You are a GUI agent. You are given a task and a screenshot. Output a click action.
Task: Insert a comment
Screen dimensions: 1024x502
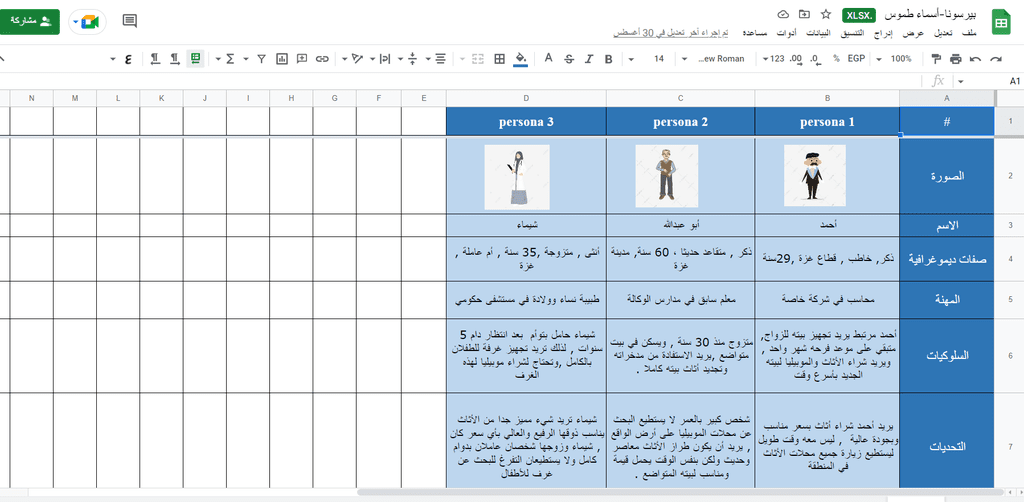302,59
